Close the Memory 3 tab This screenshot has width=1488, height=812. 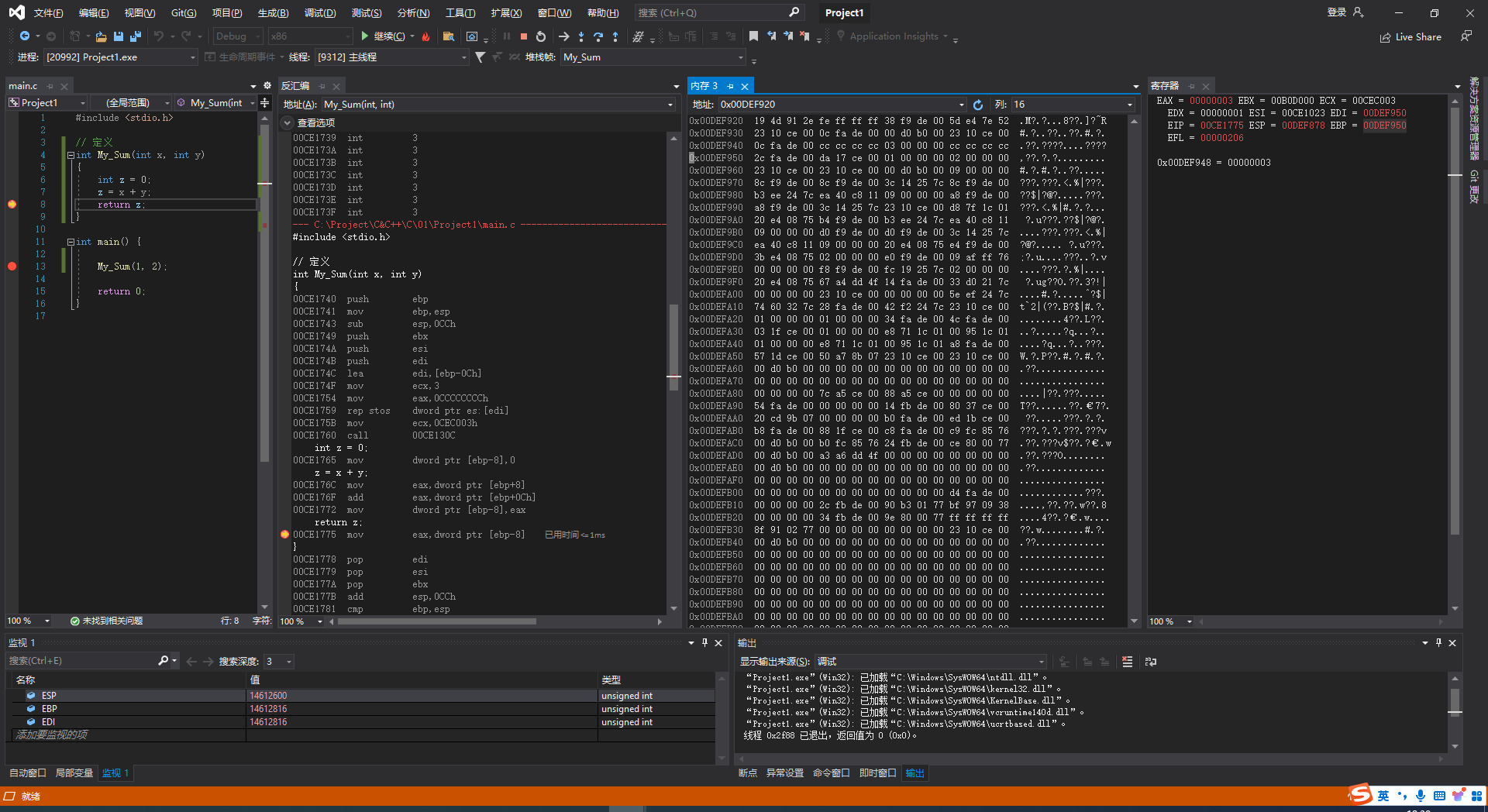point(745,86)
